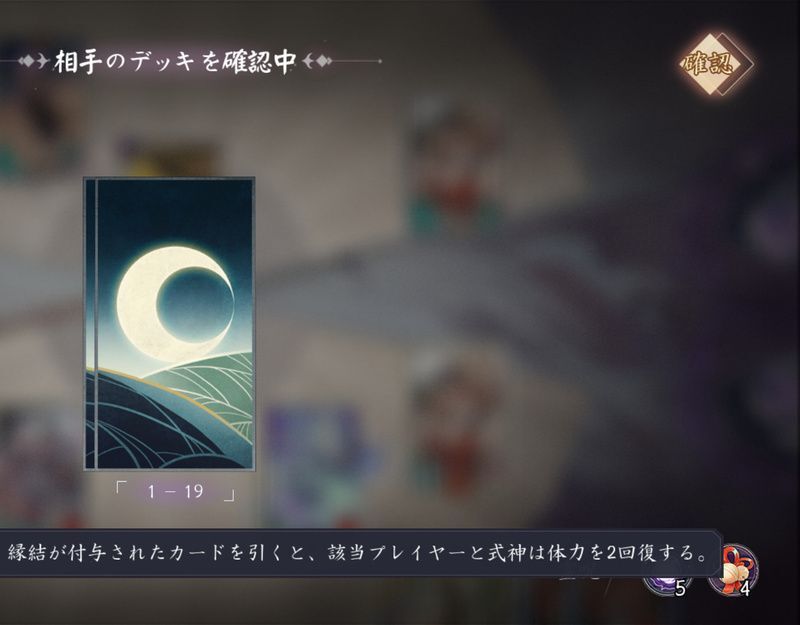Click the thin line extending from the header
Screen dimensions: 800x625
357,61
